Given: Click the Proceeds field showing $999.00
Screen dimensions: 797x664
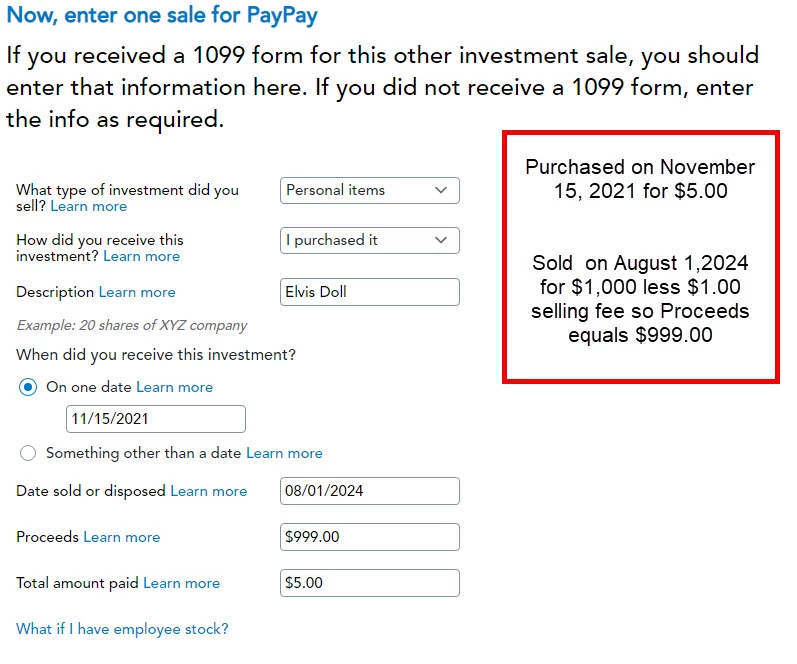Looking at the screenshot, I should (370, 537).
